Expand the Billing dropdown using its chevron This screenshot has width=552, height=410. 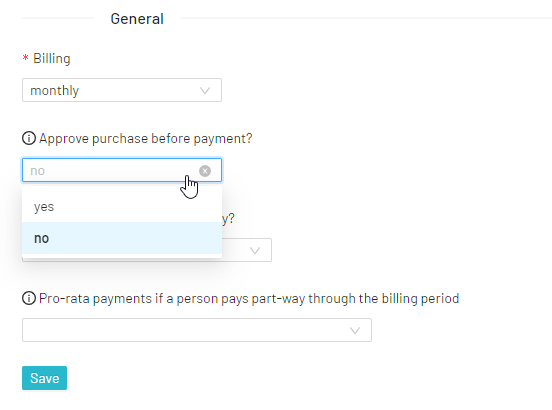click(x=205, y=91)
